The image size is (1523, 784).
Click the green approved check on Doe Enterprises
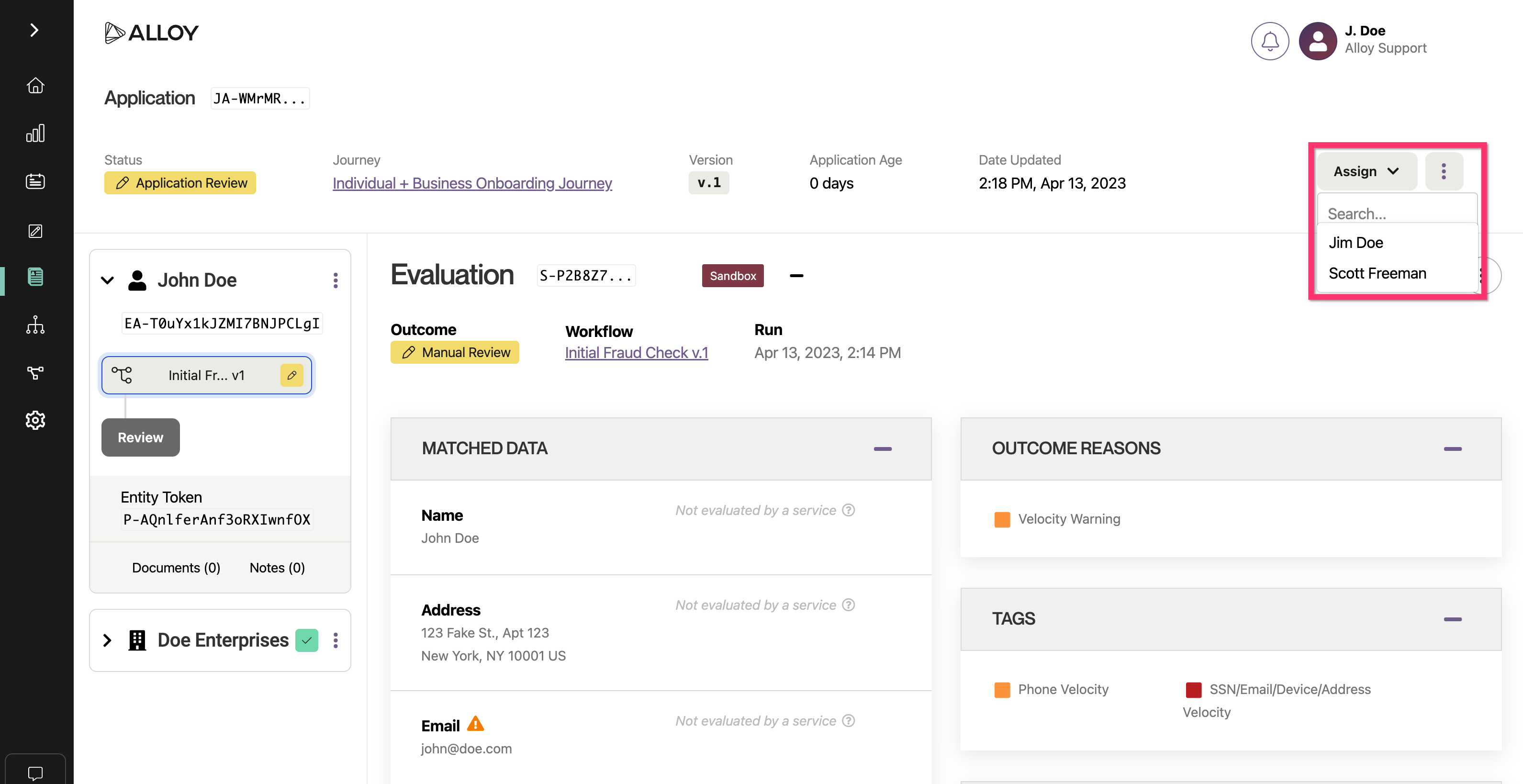pos(307,640)
